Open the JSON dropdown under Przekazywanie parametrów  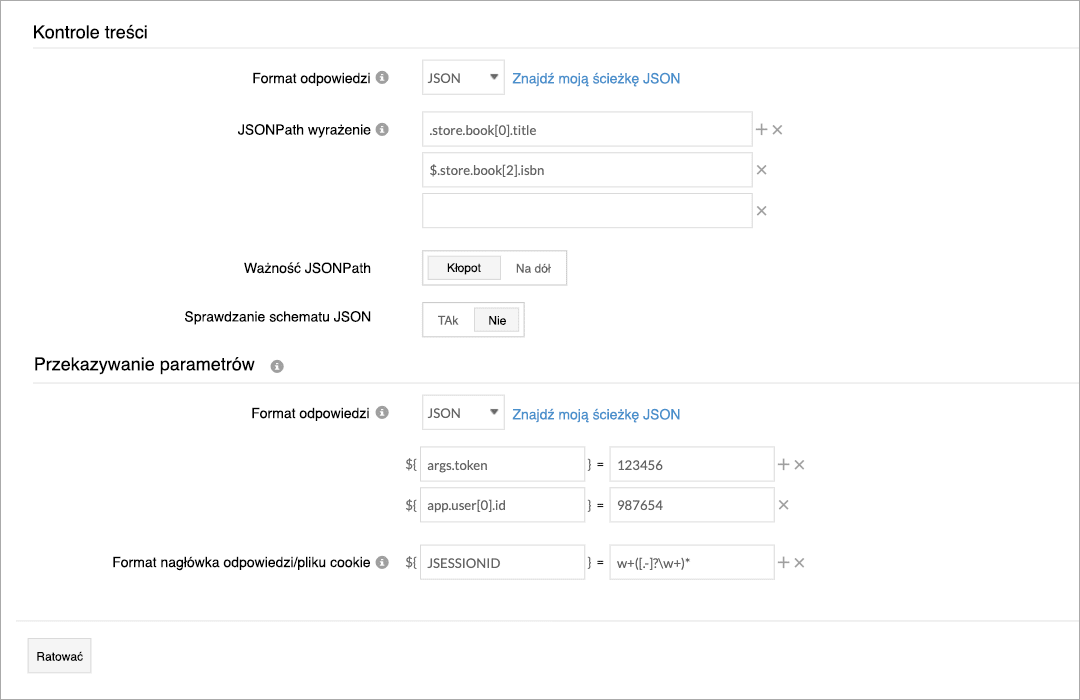[462, 412]
